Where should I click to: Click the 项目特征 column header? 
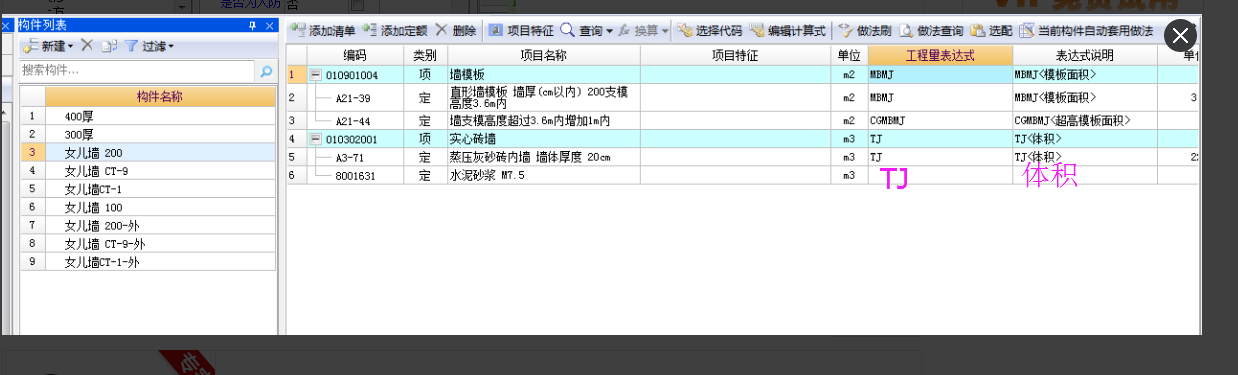pyautogui.click(x=735, y=55)
